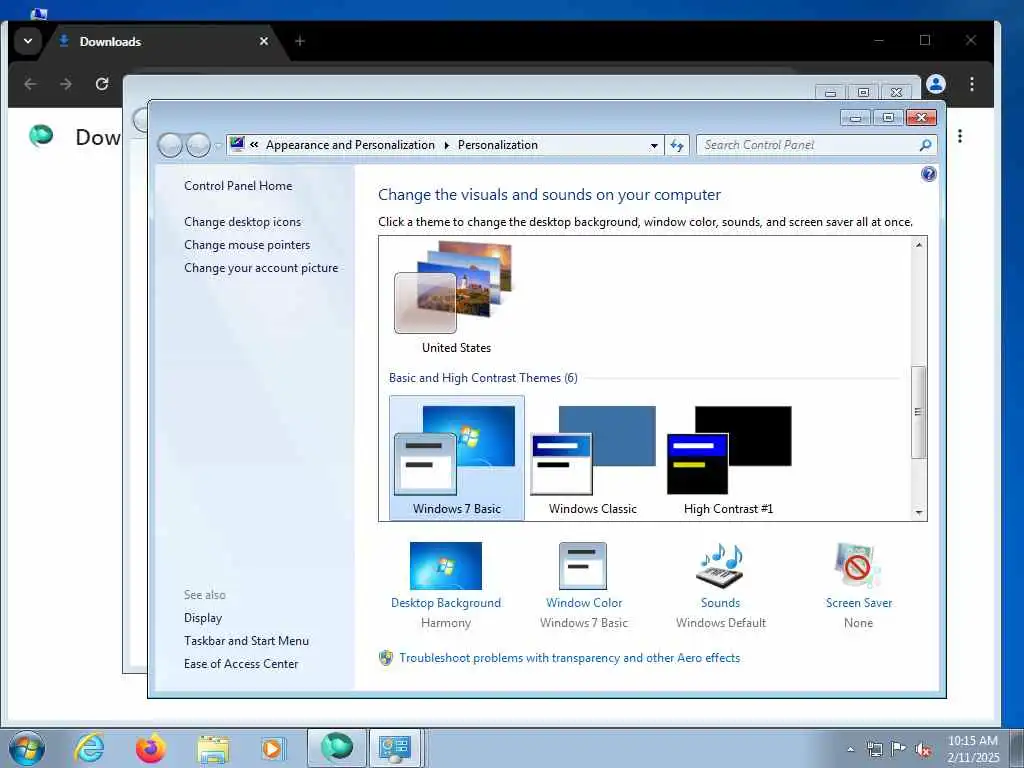Click the Action Center flag tray icon
1024x768 pixels.
[x=899, y=749]
